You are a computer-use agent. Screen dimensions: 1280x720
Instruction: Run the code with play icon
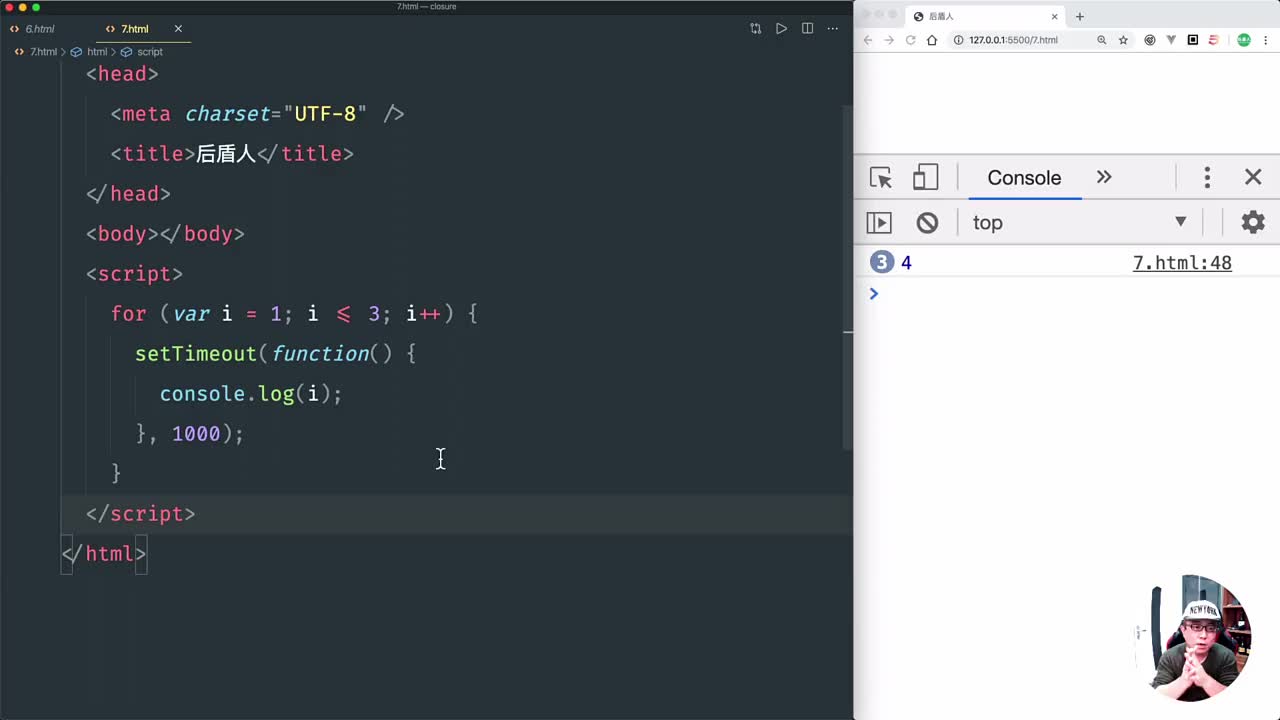pos(781,29)
